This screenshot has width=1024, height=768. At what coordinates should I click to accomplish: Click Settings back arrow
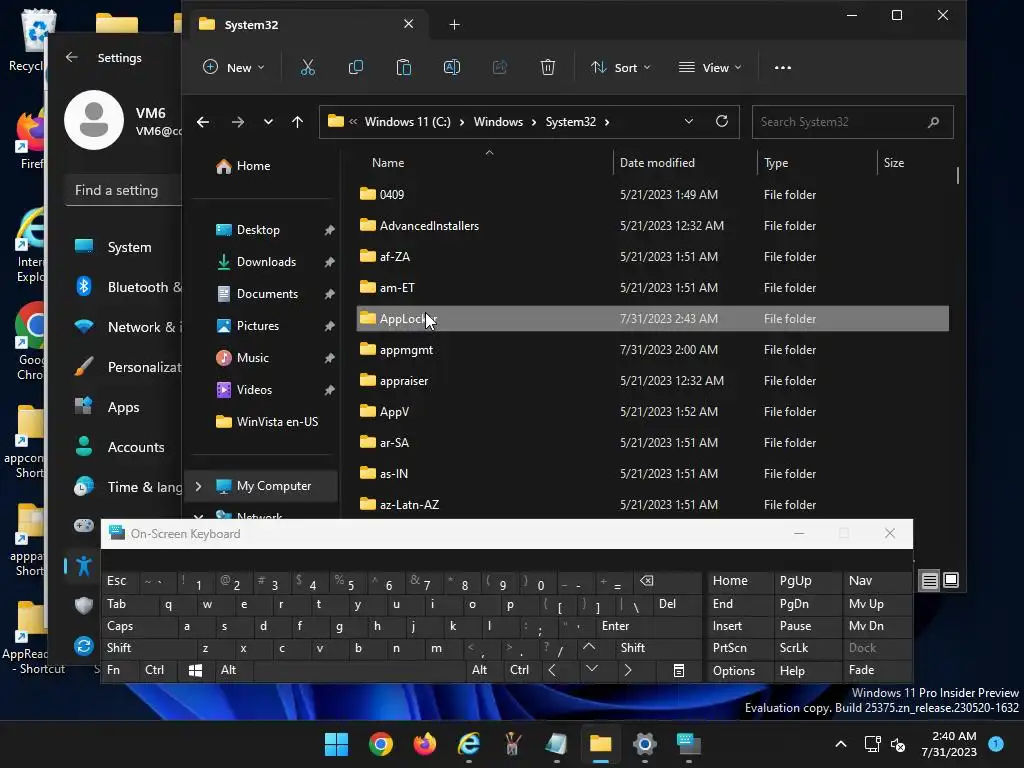click(72, 57)
